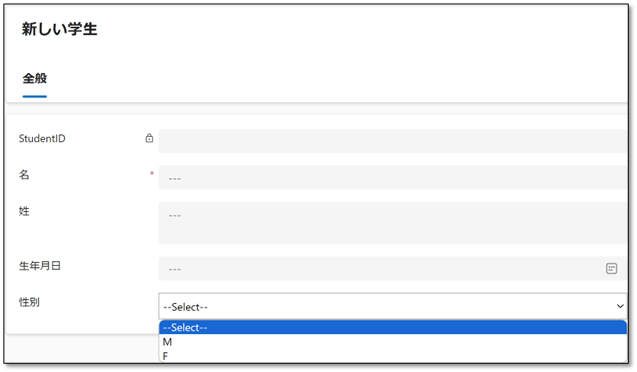Click into the 名 text field
The width and height of the screenshot is (637, 372).
click(x=392, y=177)
